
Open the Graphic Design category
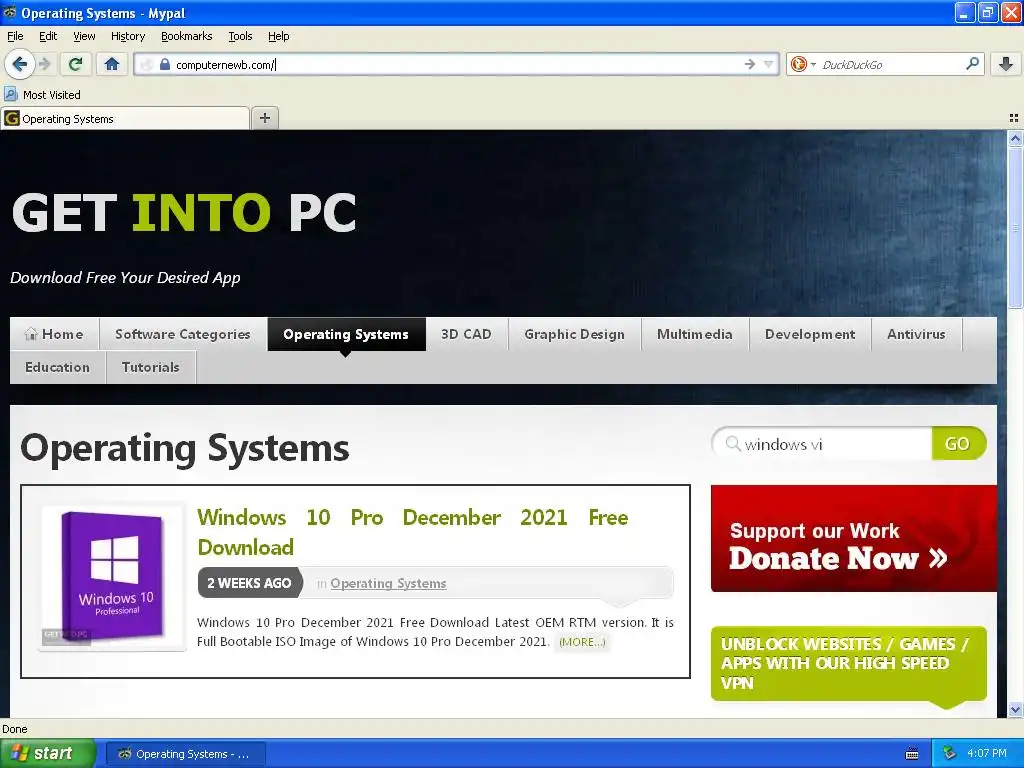coord(574,334)
